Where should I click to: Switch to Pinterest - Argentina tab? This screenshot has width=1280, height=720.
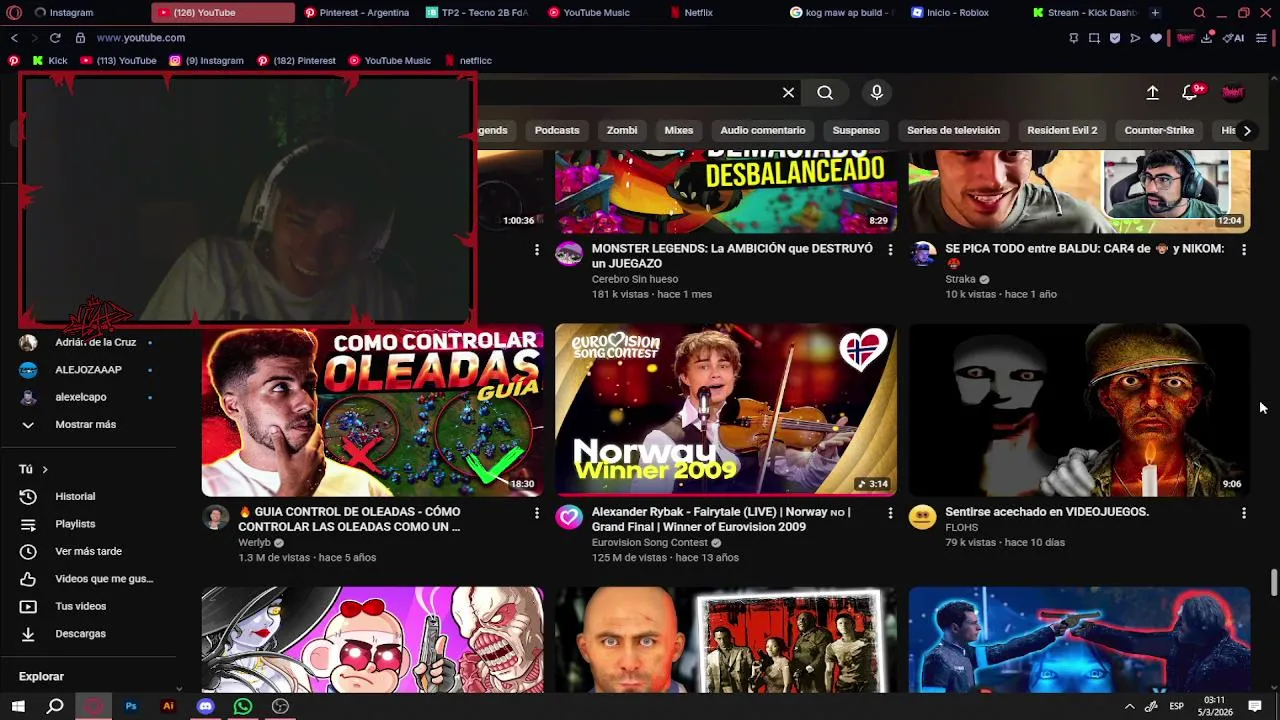pos(357,13)
